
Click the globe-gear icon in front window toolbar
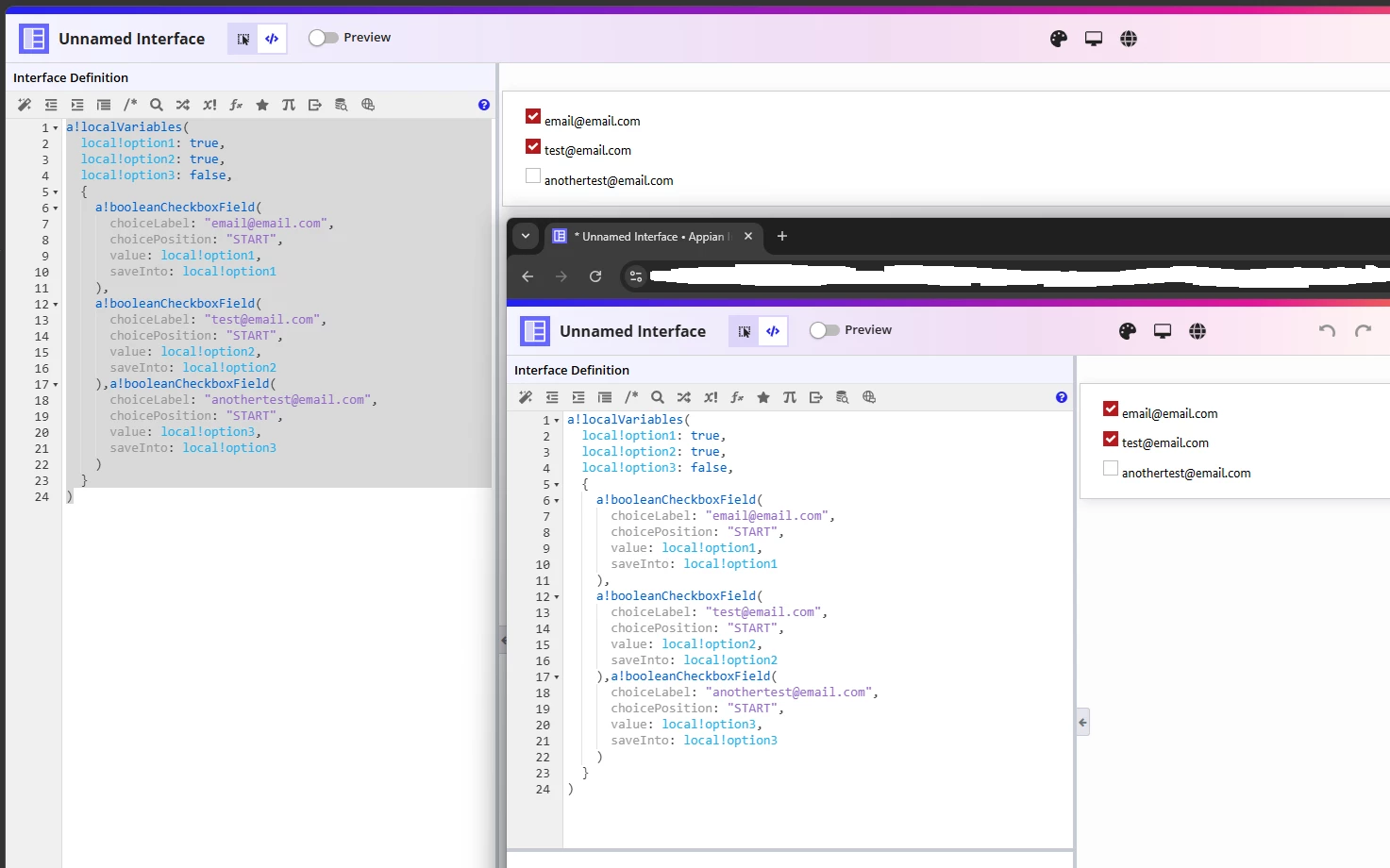pos(869,397)
